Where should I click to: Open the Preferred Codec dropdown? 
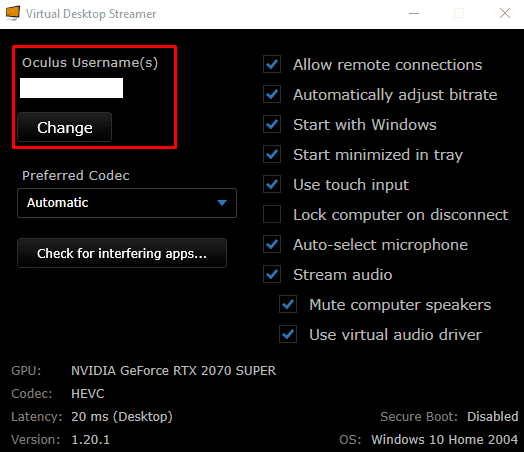[127, 203]
